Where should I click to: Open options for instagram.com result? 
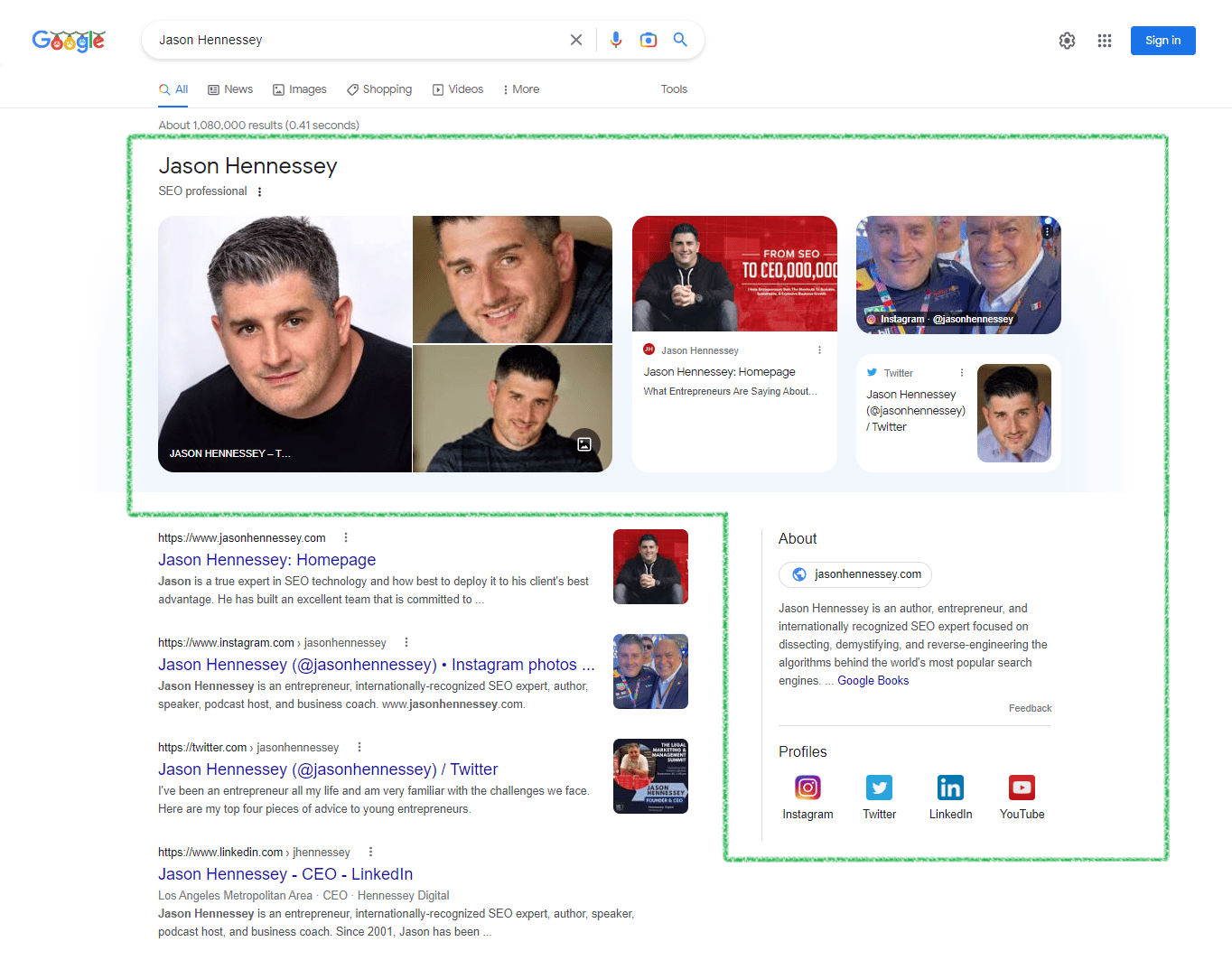(406, 642)
